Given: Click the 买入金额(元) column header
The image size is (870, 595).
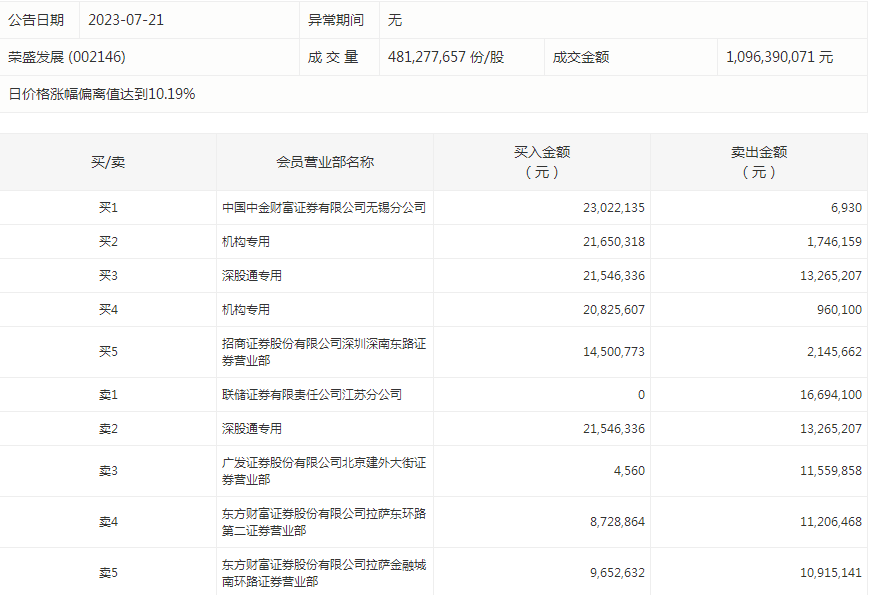Looking at the screenshot, I should pos(541,160).
